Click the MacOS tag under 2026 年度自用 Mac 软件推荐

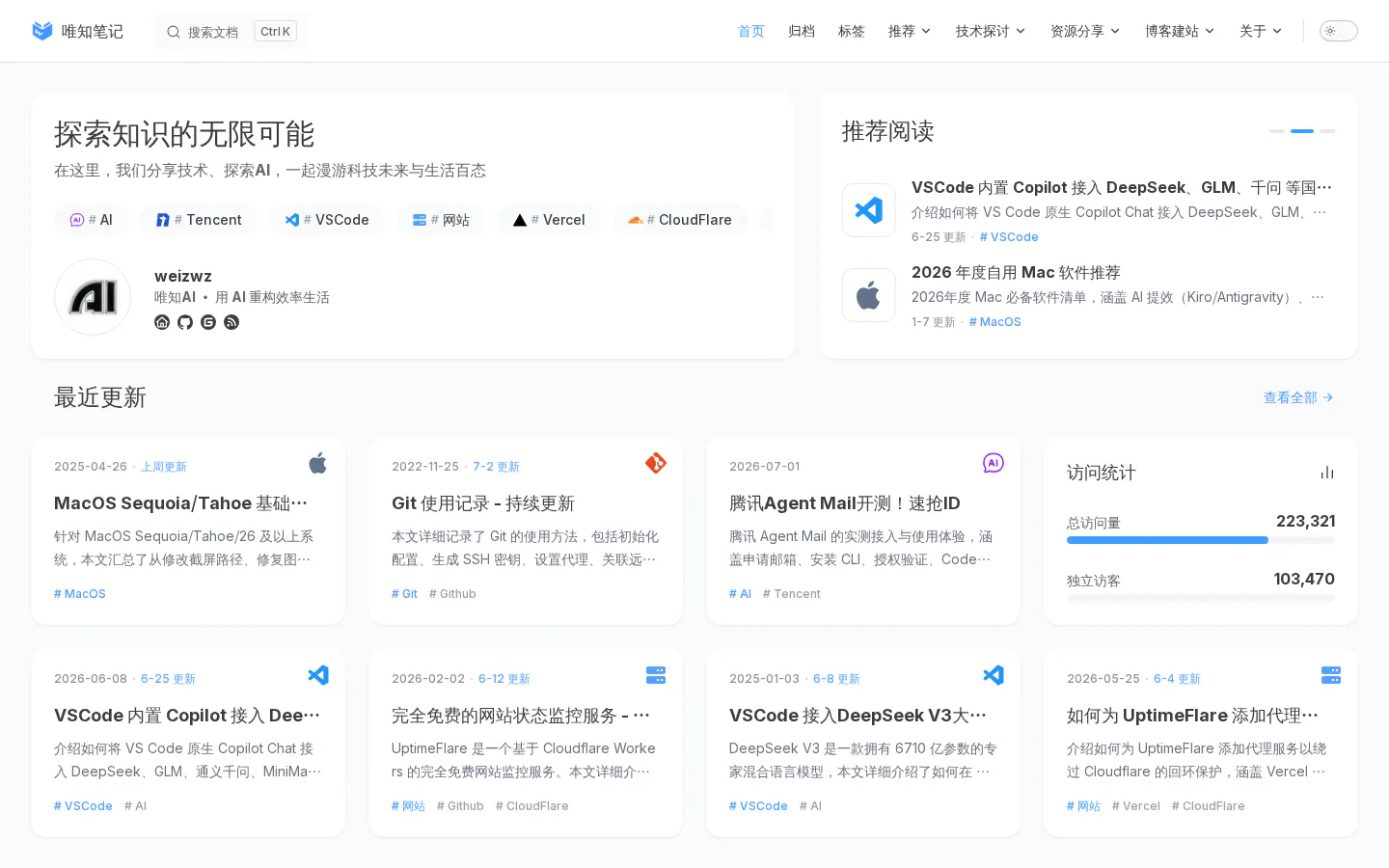995,322
